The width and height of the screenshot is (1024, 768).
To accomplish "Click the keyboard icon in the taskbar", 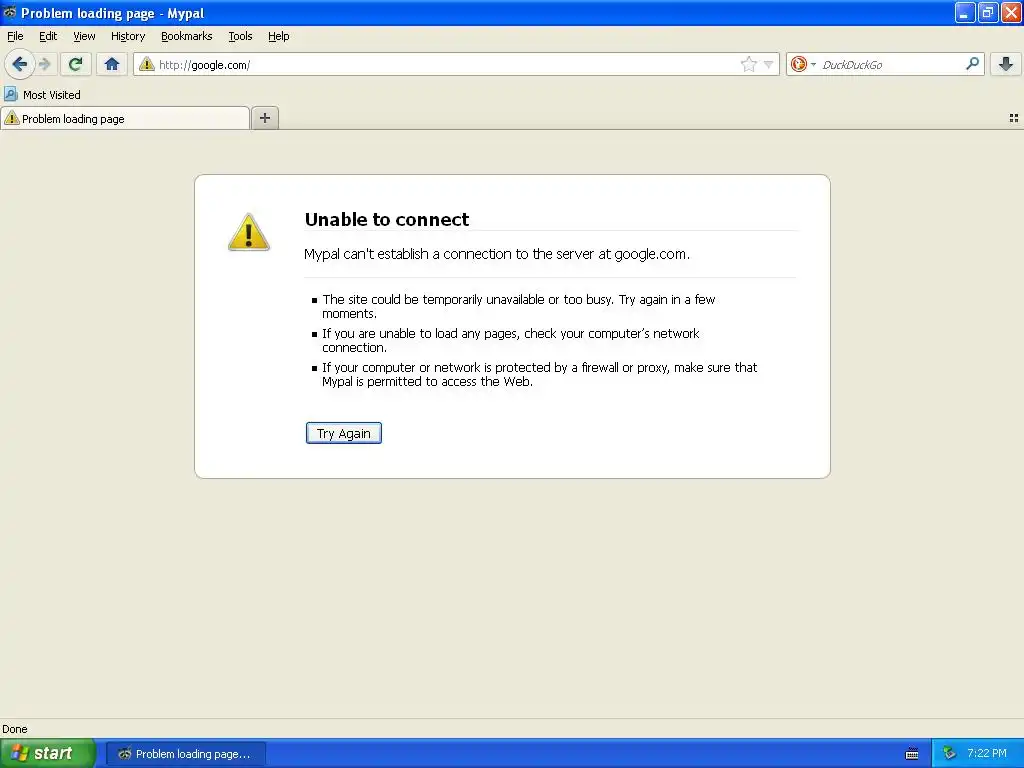I will pos(912,754).
